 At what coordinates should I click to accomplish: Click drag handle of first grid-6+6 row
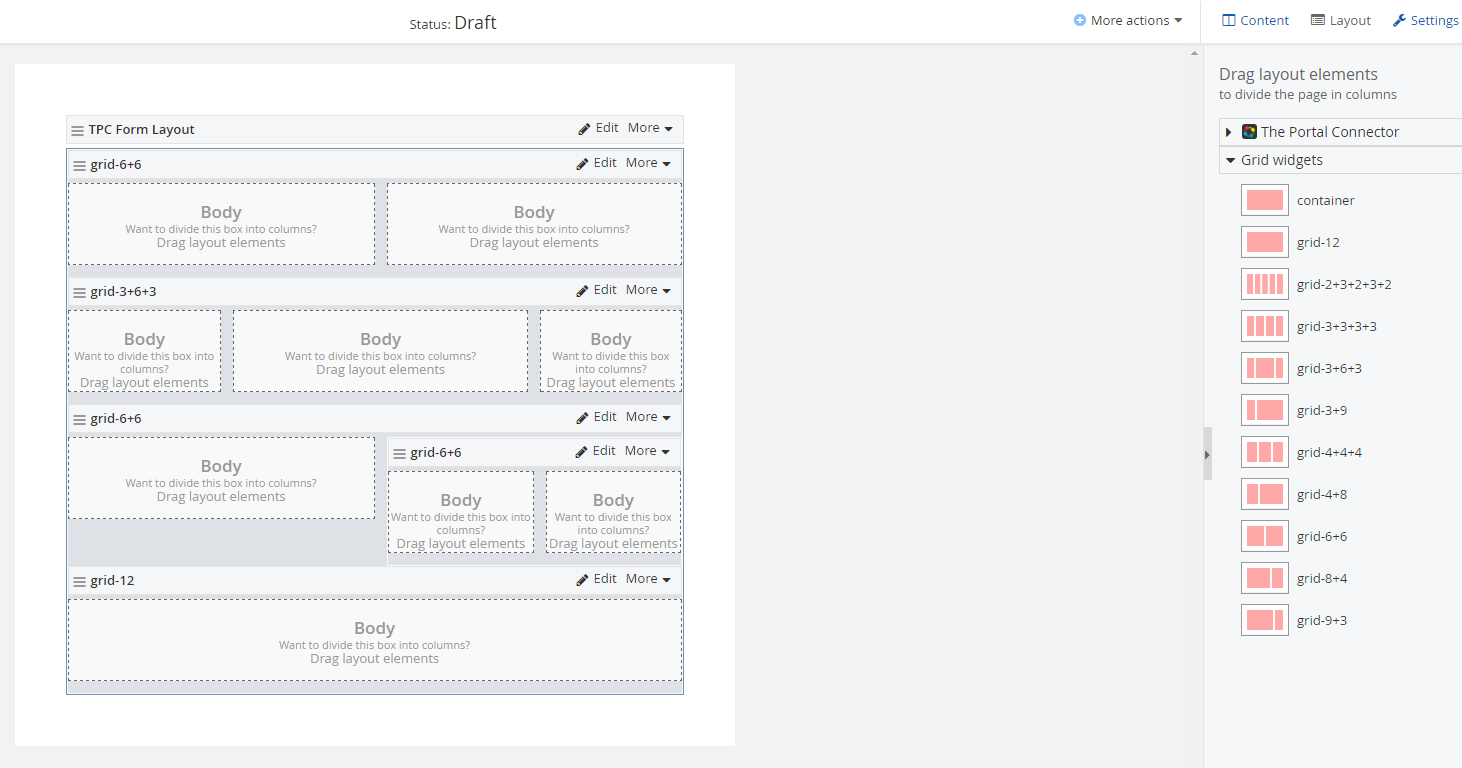pyautogui.click(x=80, y=165)
